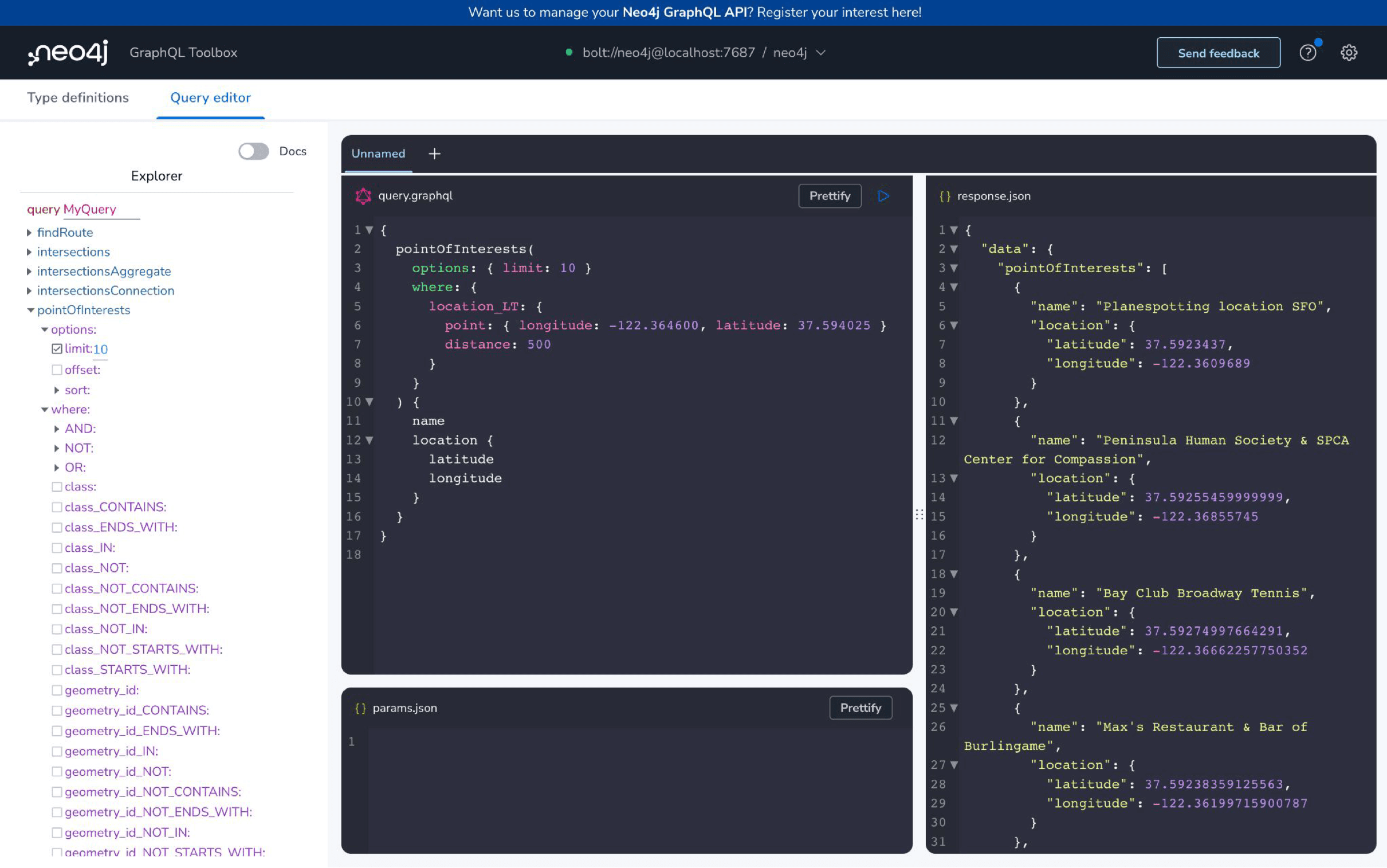Click the neo4j logo
Screen dimensions: 1387x868
pyautogui.click(x=68, y=53)
